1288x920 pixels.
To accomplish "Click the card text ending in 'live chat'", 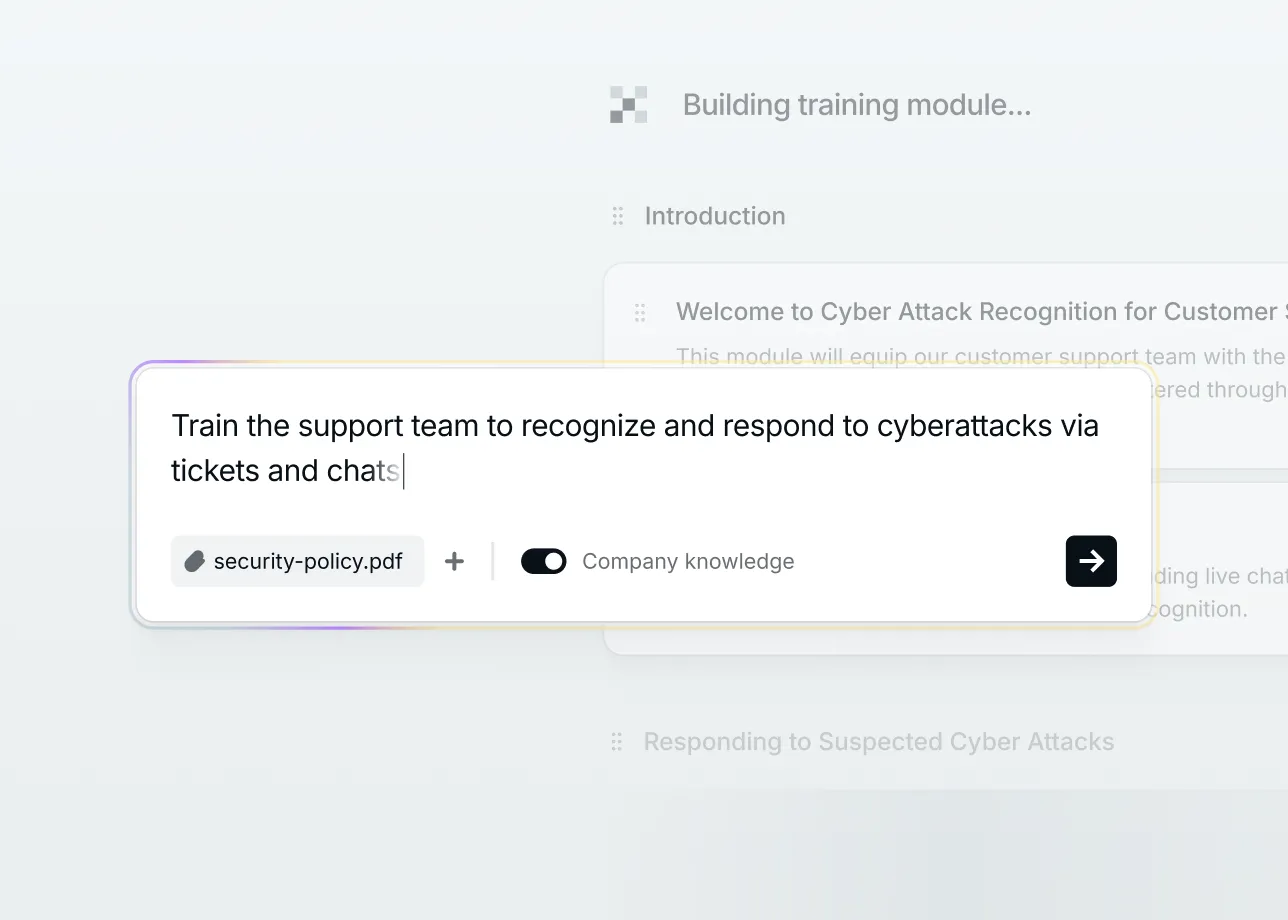I will (x=1220, y=576).
